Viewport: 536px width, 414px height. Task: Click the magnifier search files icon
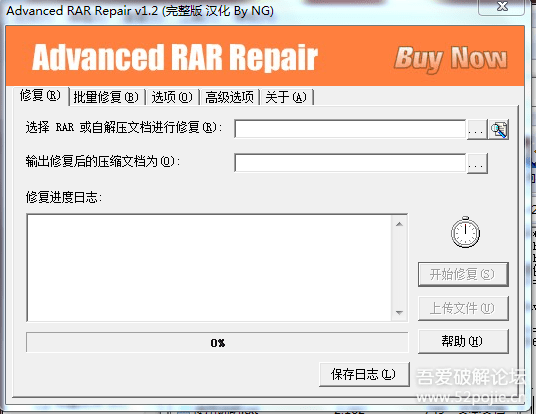click(x=499, y=130)
